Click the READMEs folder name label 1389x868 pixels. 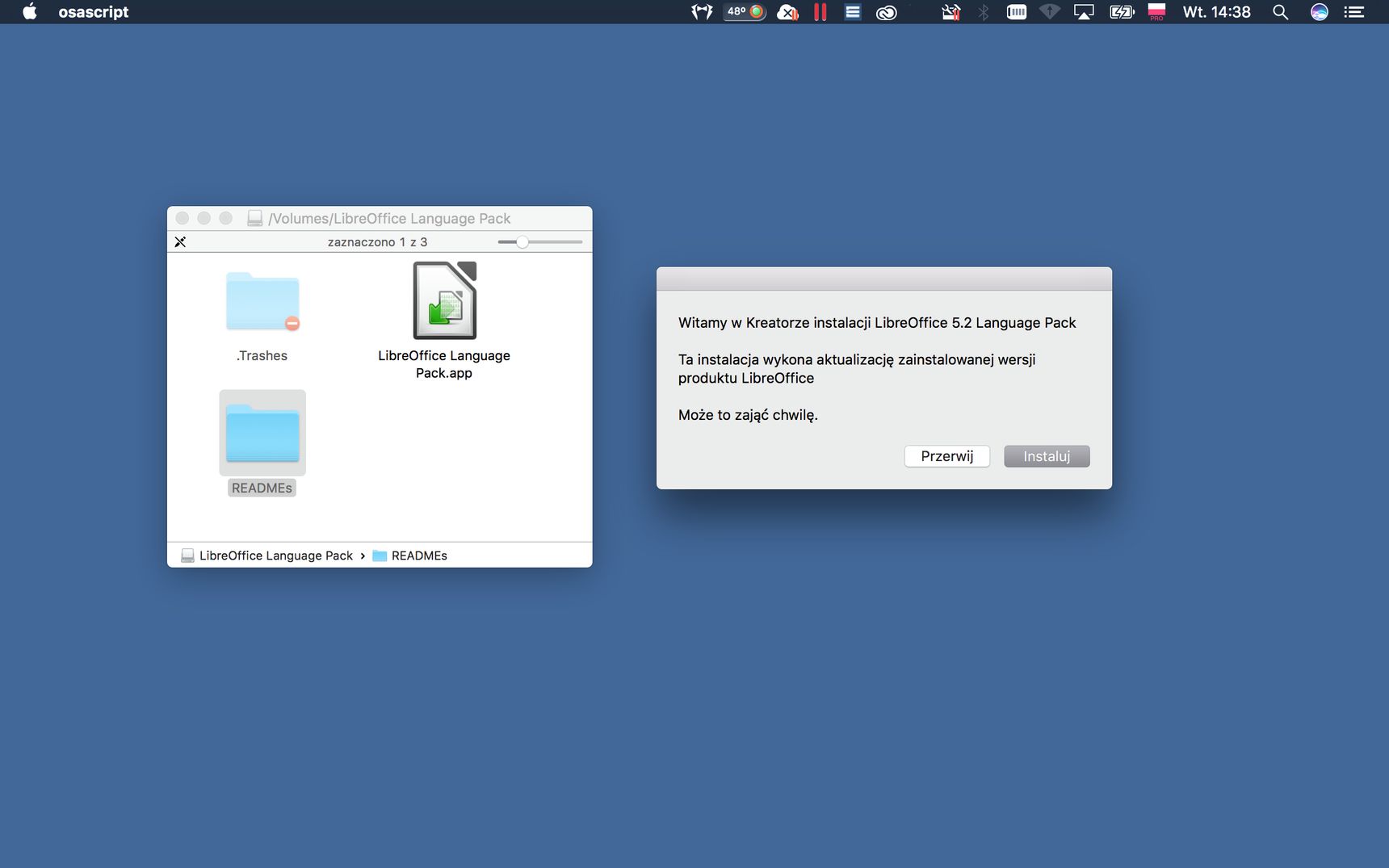(262, 488)
